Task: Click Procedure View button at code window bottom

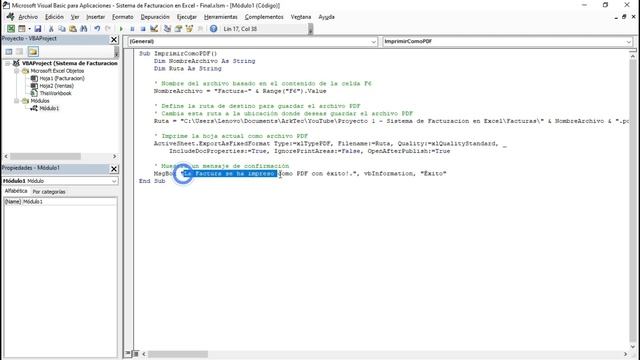Action: coord(128,353)
